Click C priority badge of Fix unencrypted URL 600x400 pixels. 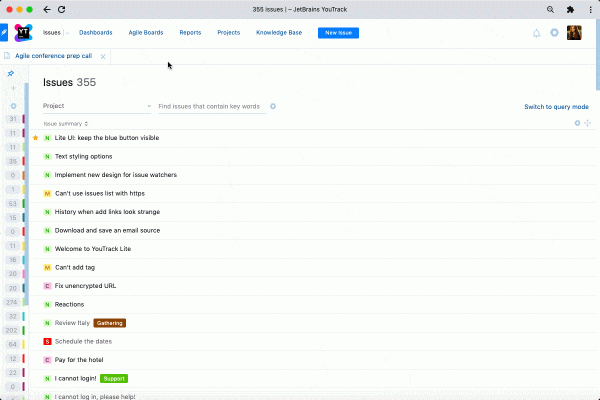(47, 286)
